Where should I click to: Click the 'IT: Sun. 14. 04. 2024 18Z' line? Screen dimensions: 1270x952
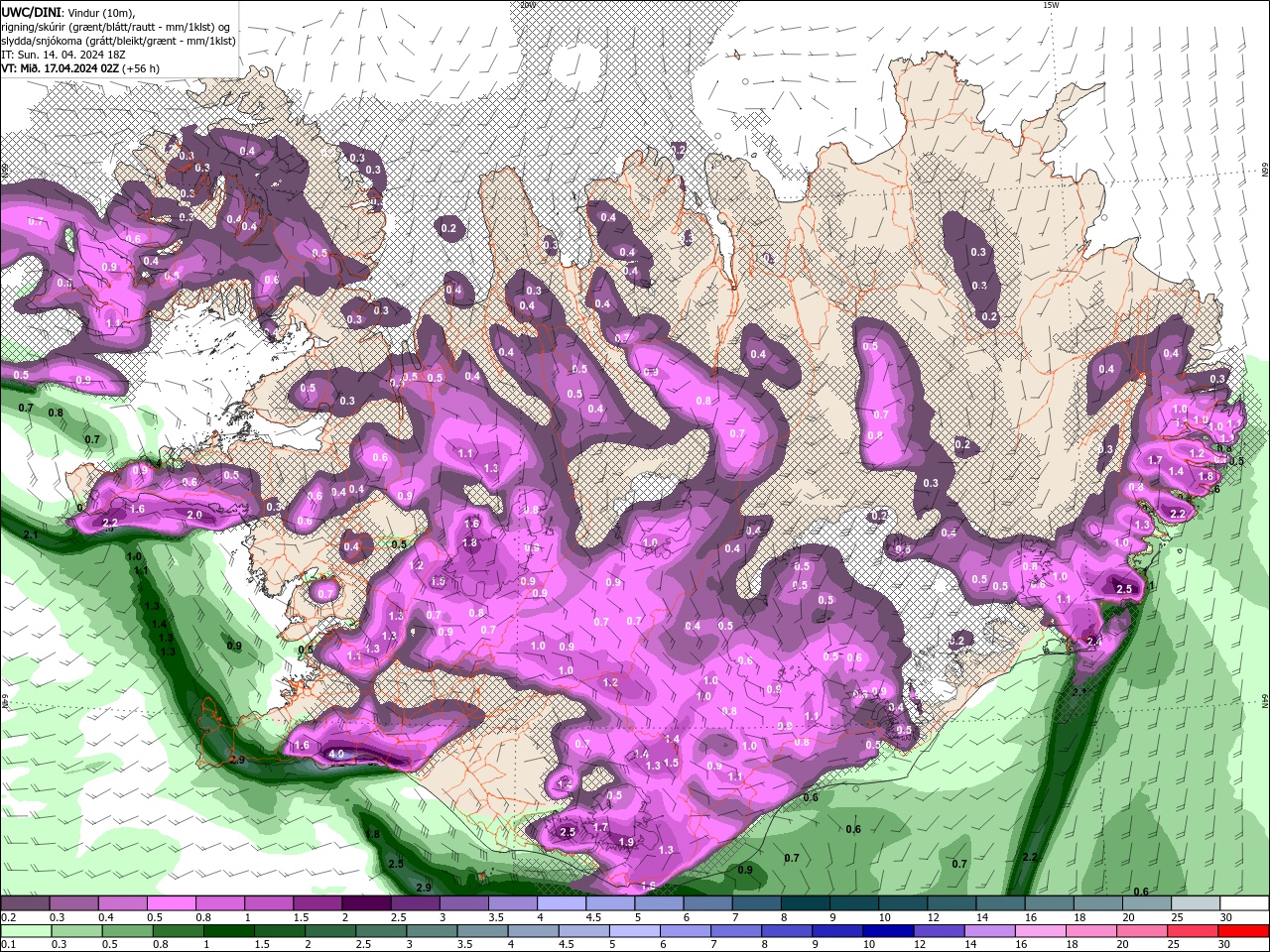coord(65,55)
